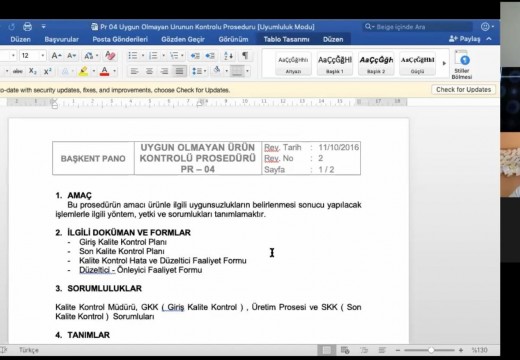Viewport: 520px width, 360px height.
Task: Expand the styles gallery arrow
Action: (x=444, y=63)
